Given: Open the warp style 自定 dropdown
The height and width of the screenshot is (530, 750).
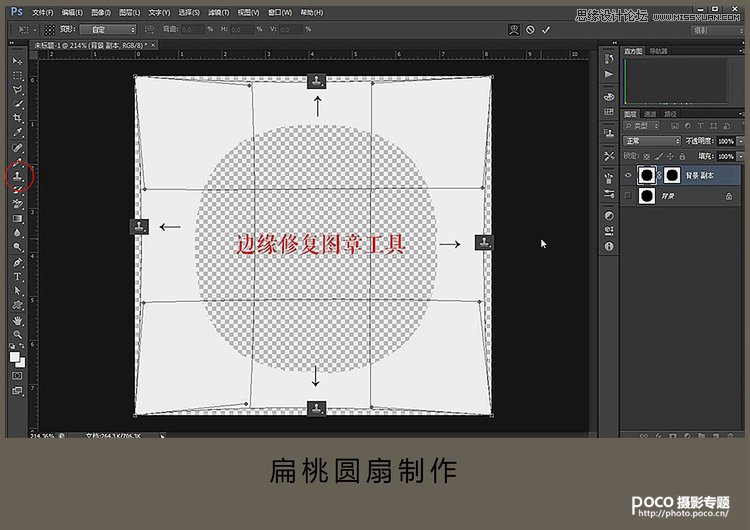Looking at the screenshot, I should (108, 30).
